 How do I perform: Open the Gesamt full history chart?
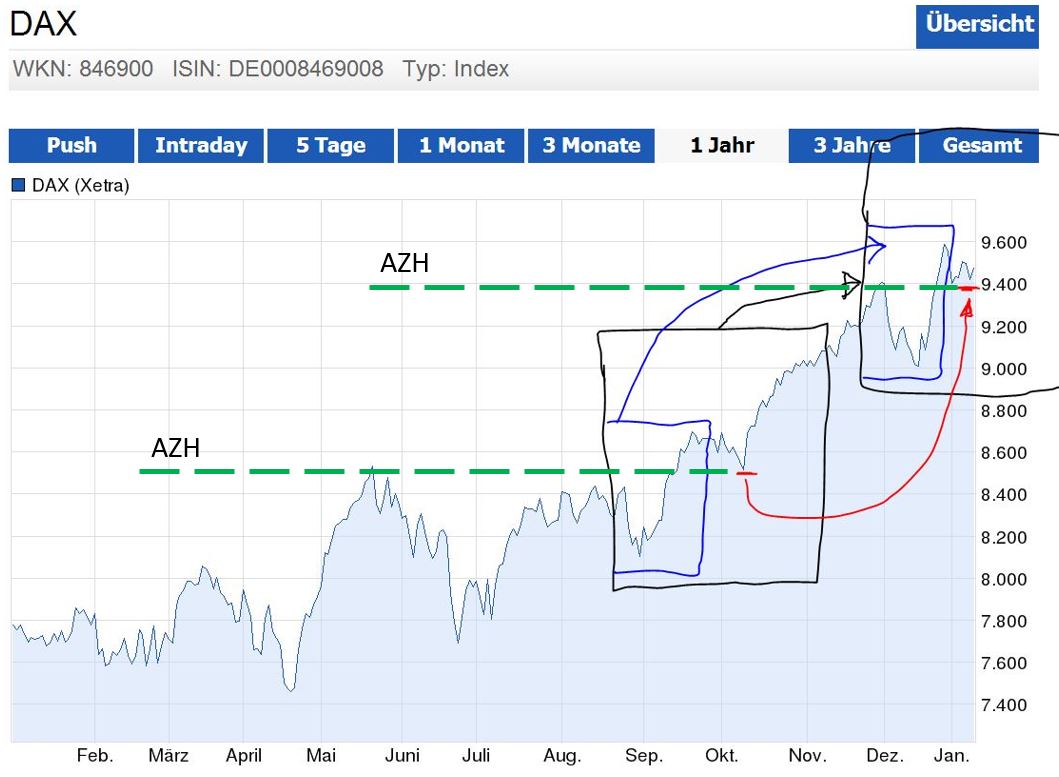pos(981,146)
